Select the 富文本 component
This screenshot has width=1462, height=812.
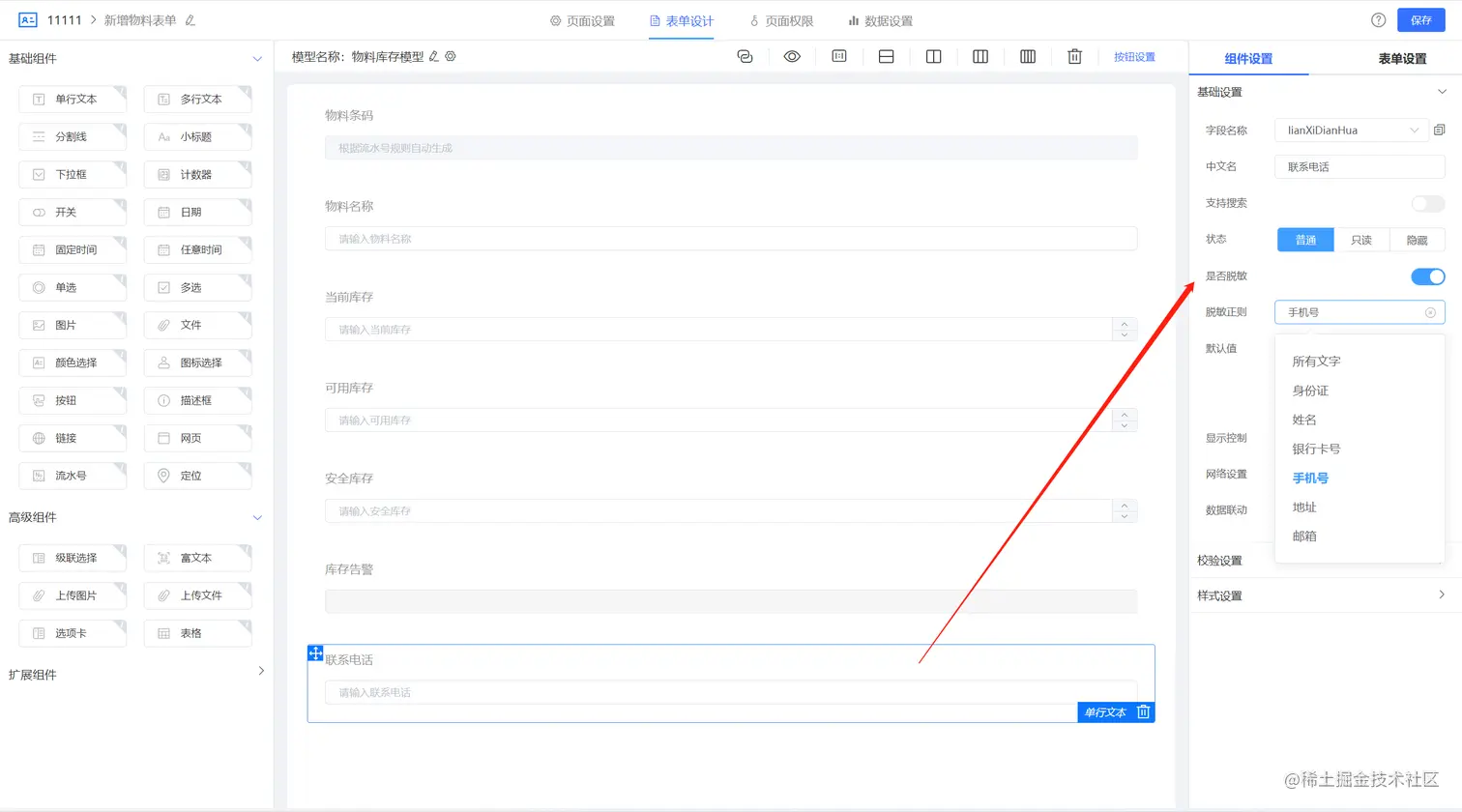pos(198,559)
